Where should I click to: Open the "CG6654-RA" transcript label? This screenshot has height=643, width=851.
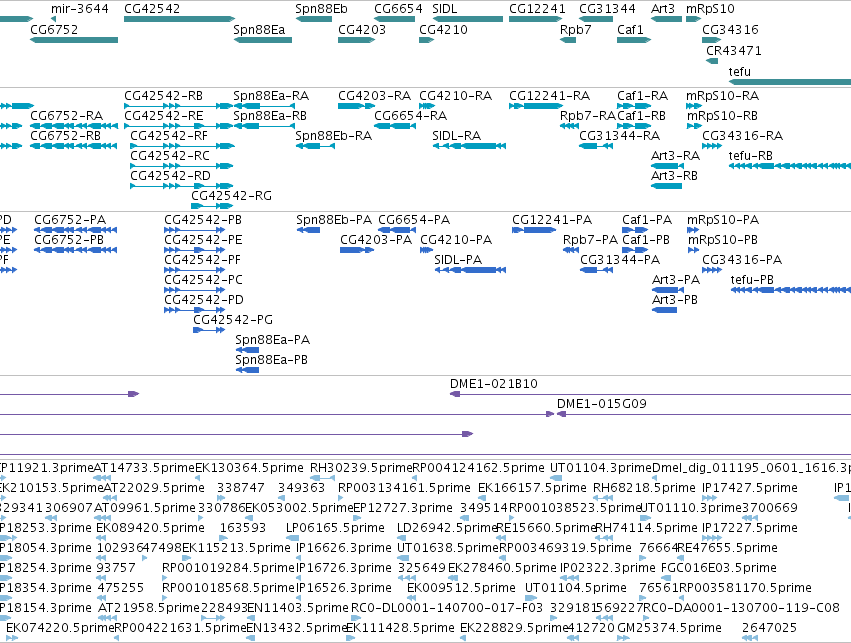click(410, 116)
